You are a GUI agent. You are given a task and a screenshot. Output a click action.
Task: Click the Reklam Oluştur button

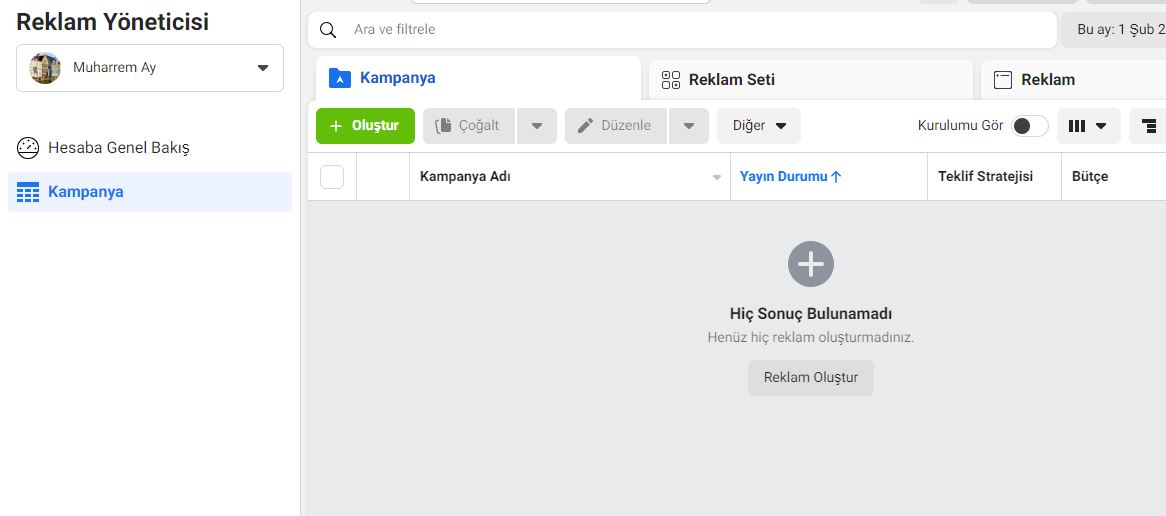(811, 378)
